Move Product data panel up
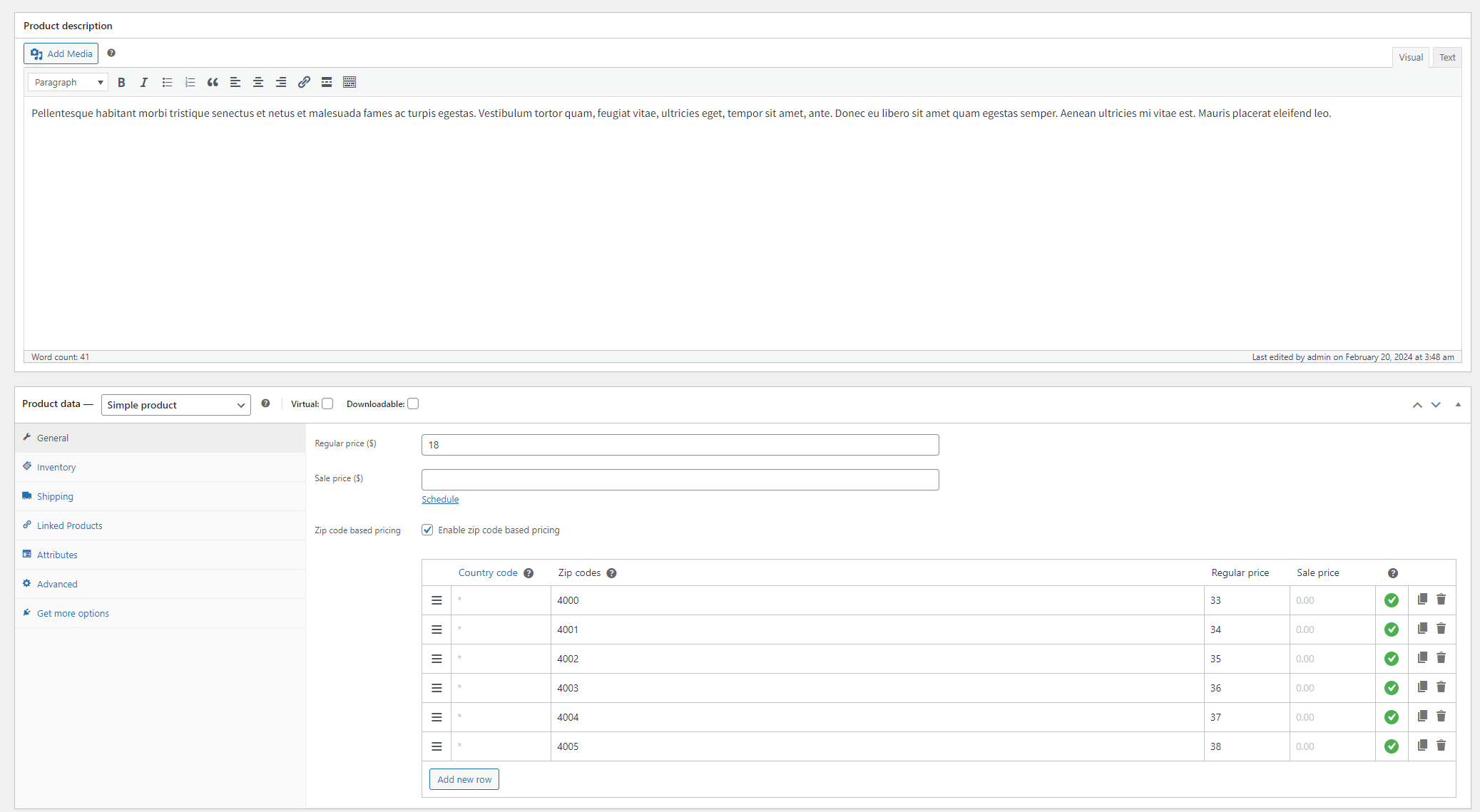The height and width of the screenshot is (812, 1480). tap(1417, 405)
